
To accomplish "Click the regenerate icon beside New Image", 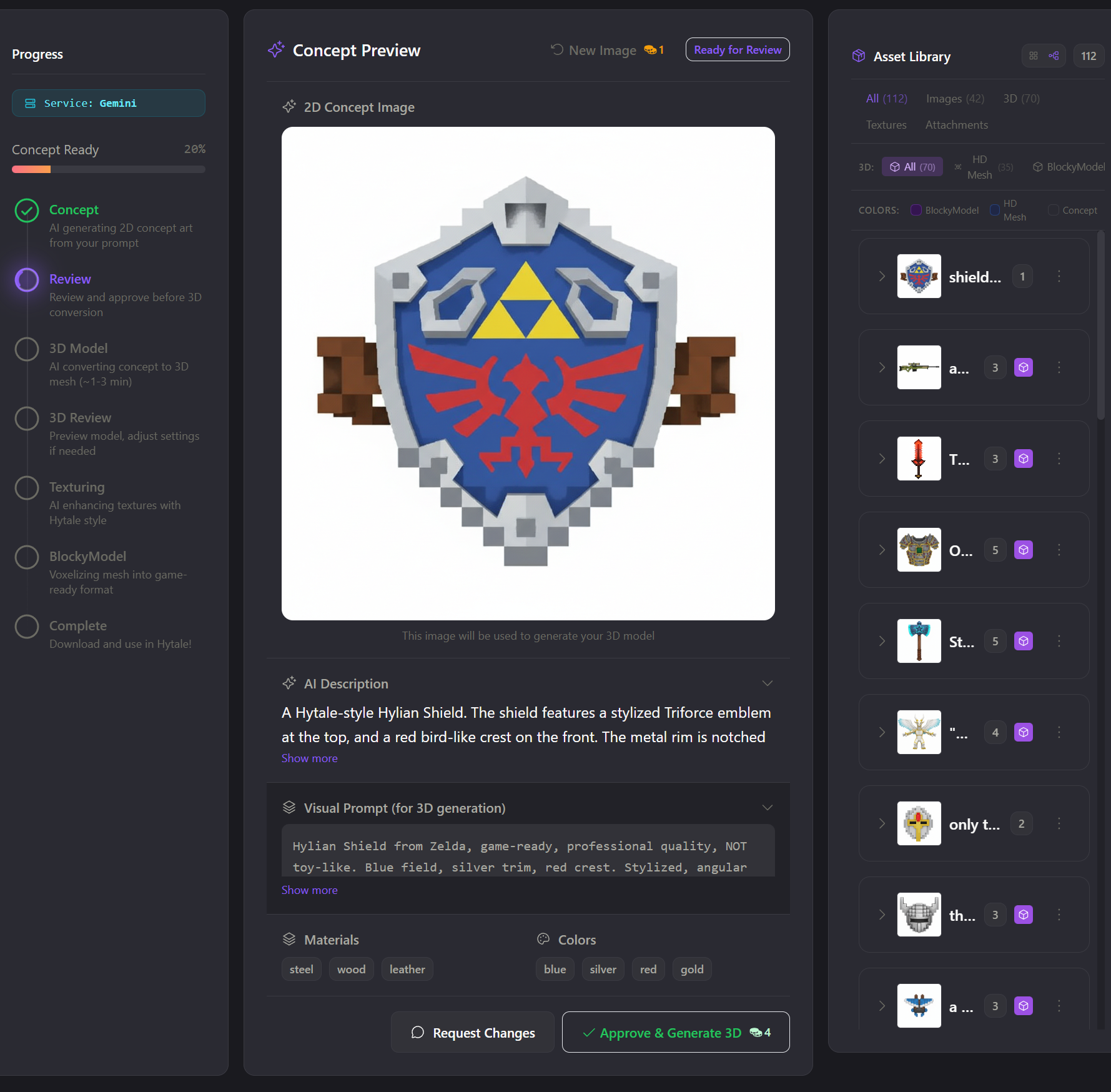I will (556, 49).
